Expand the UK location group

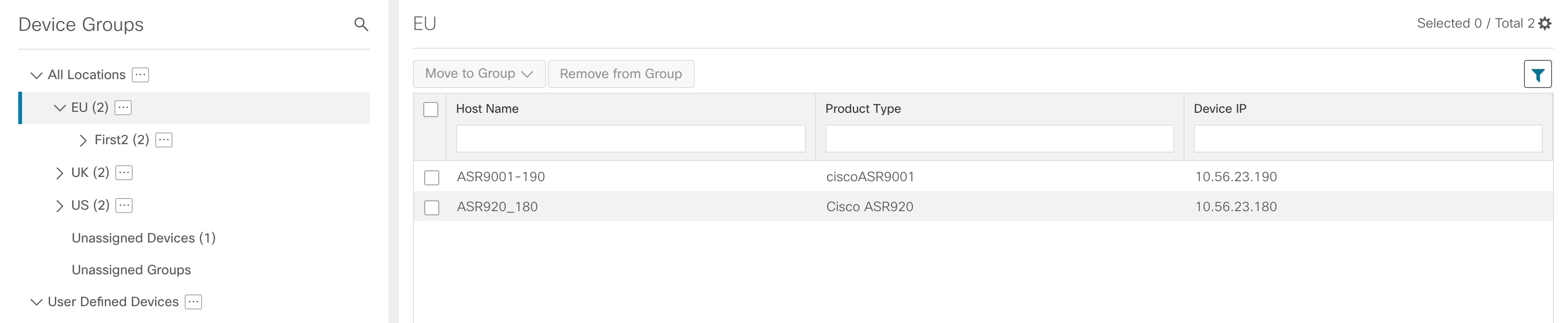59,173
